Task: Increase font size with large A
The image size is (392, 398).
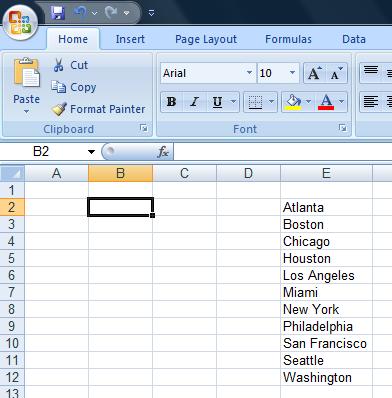Action: 314,73
